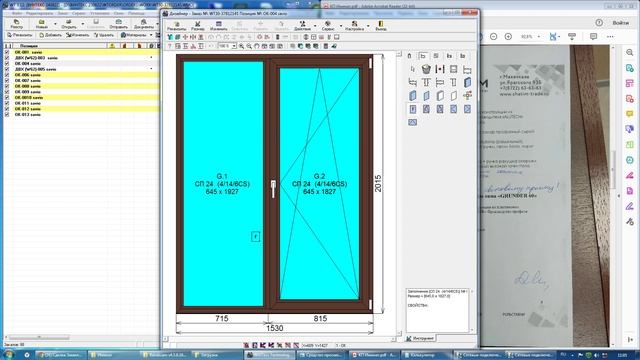
Task: Open the Действия tool in designer
Action: (302, 26)
